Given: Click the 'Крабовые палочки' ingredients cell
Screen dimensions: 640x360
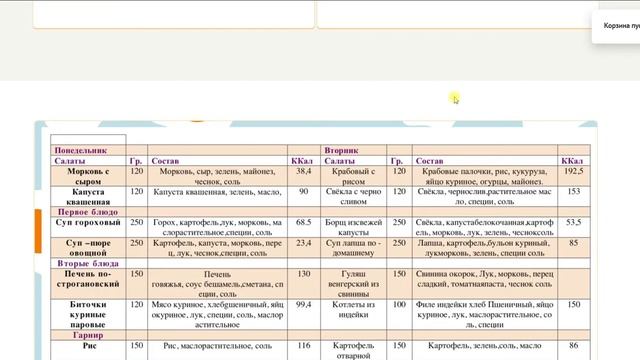Looking at the screenshot, I should (x=484, y=176).
